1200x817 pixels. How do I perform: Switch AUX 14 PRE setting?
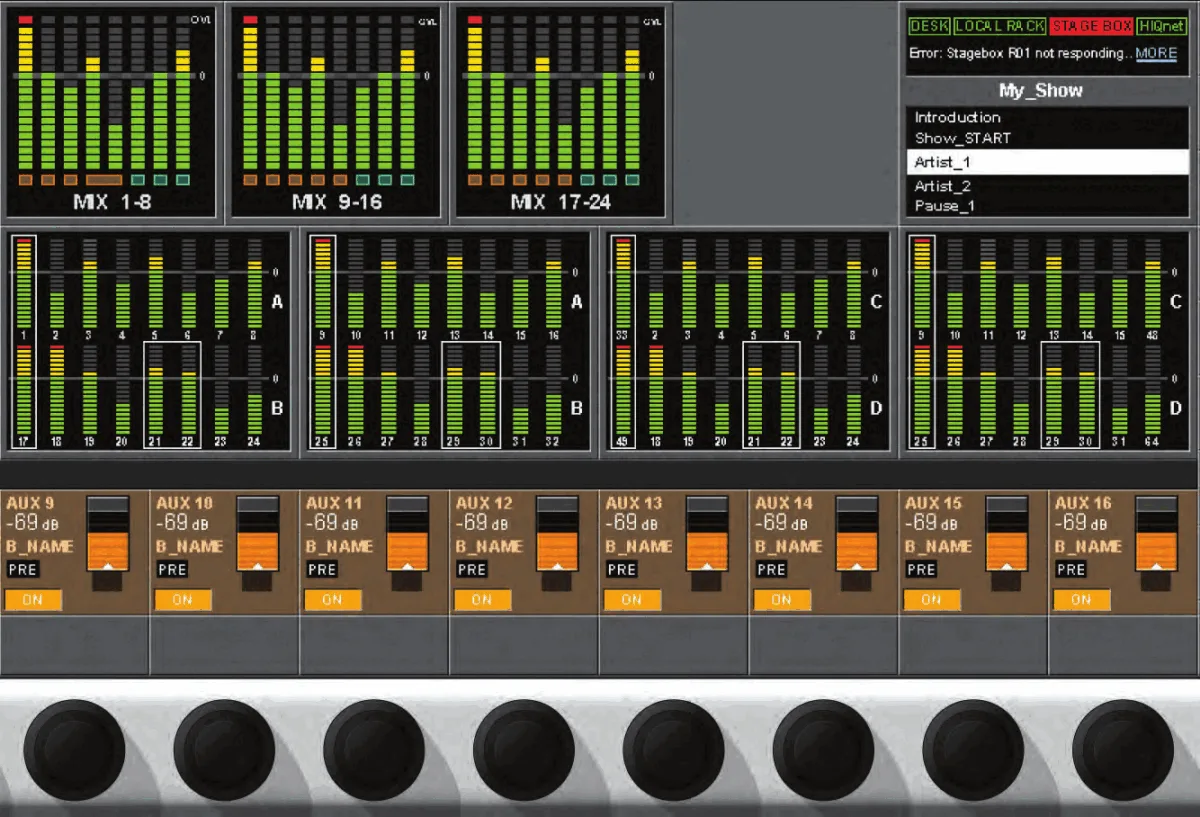tap(771, 570)
